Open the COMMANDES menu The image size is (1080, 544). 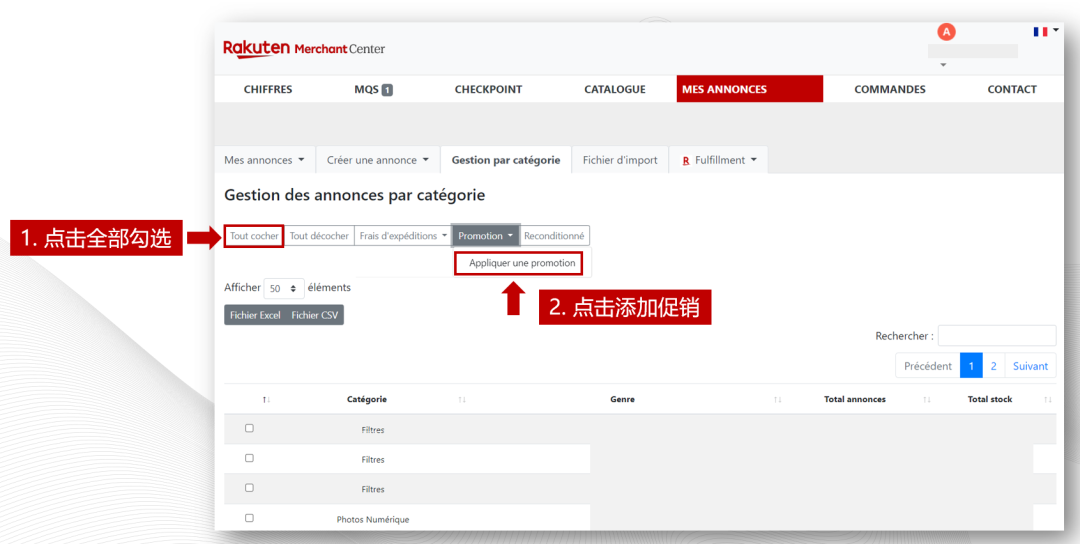coord(889,89)
